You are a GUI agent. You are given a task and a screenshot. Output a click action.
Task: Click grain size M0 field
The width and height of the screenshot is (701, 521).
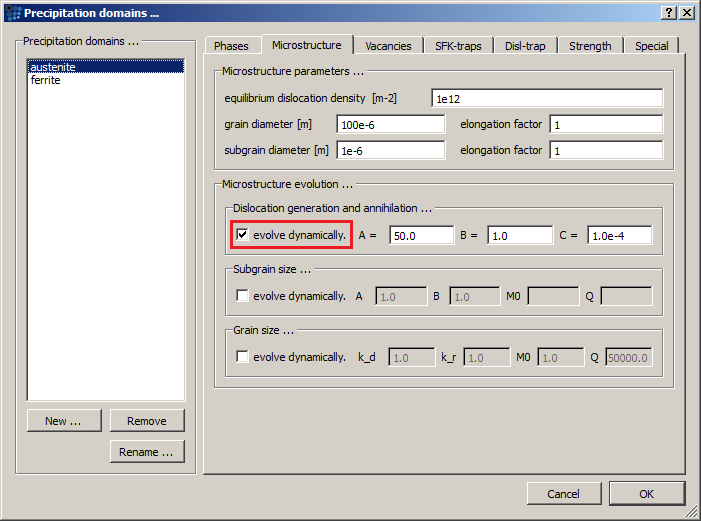(x=561, y=357)
